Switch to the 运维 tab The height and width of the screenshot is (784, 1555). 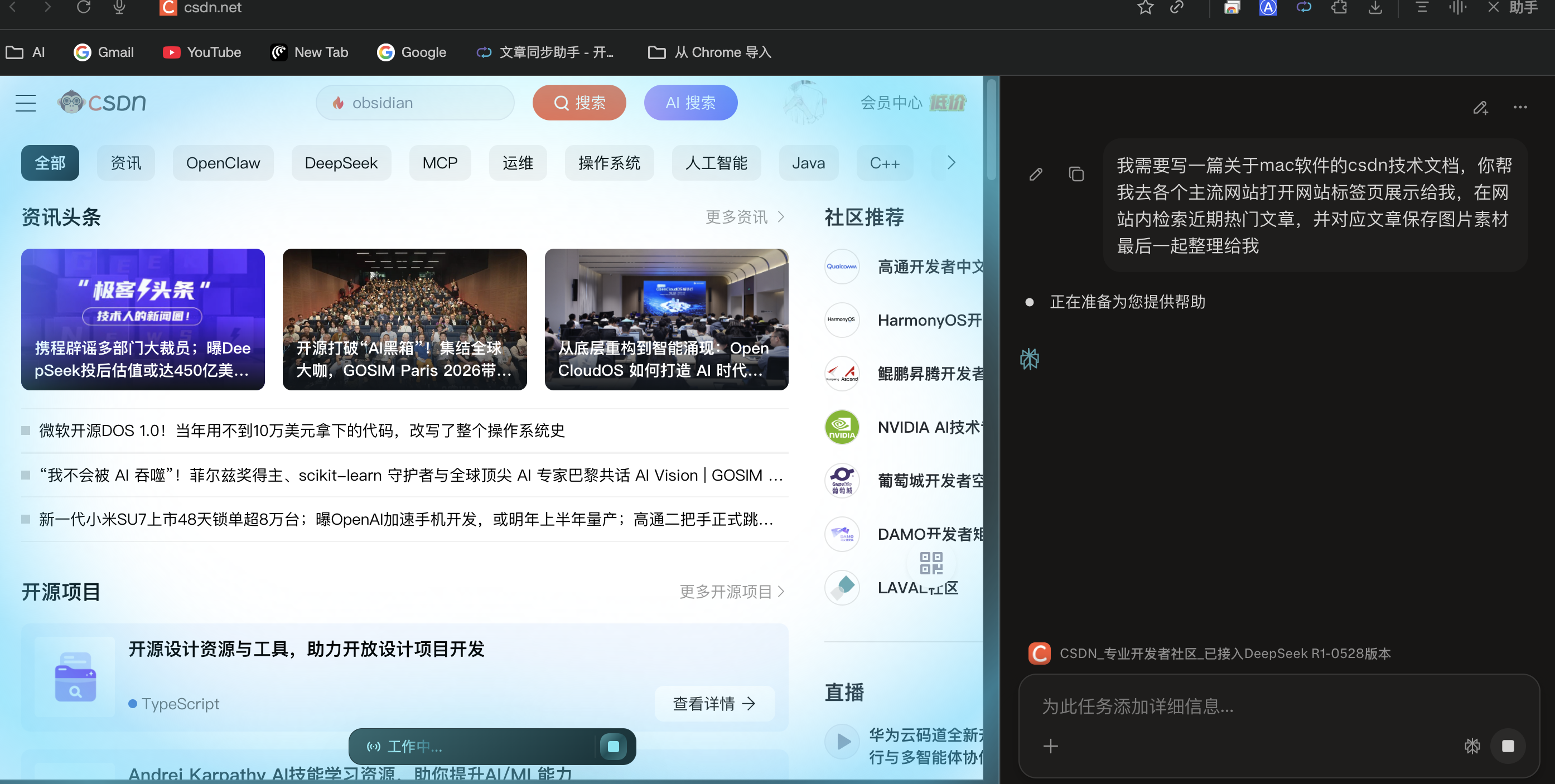point(518,163)
